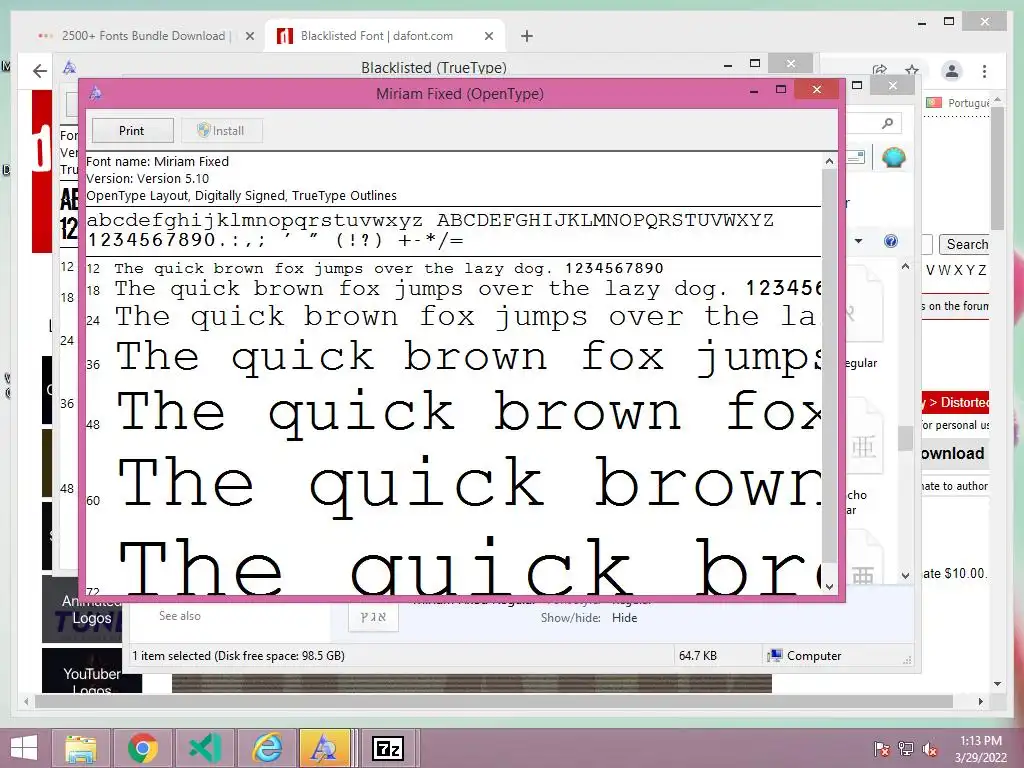The width and height of the screenshot is (1024, 768).
Task: Click the YouTuber Logos thumbnail on web page
Action: coord(91,671)
